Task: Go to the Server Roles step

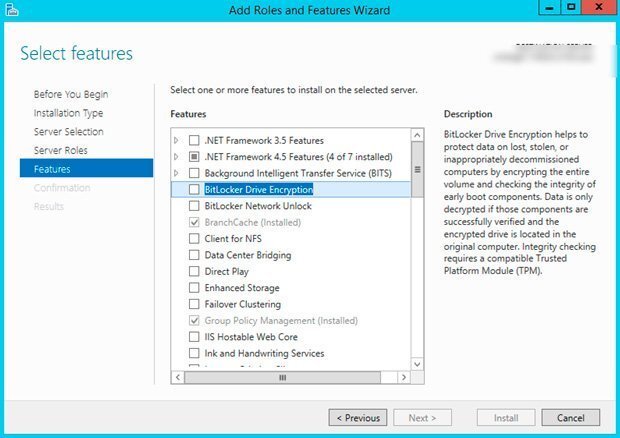Action: coord(61,151)
